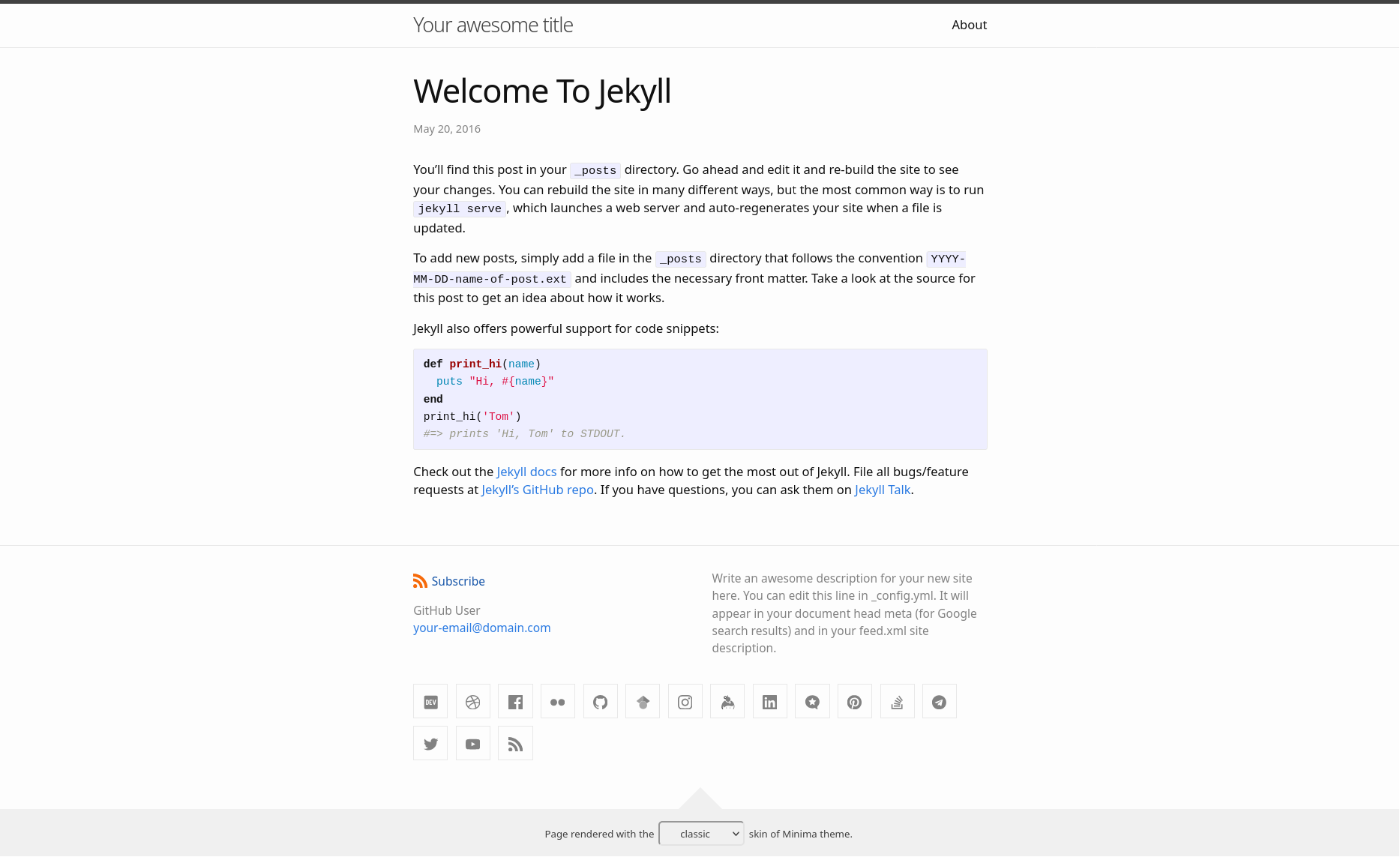Viewport: 1400px width, 857px height.
Task: Open the Flickr social icon
Action: click(x=558, y=701)
